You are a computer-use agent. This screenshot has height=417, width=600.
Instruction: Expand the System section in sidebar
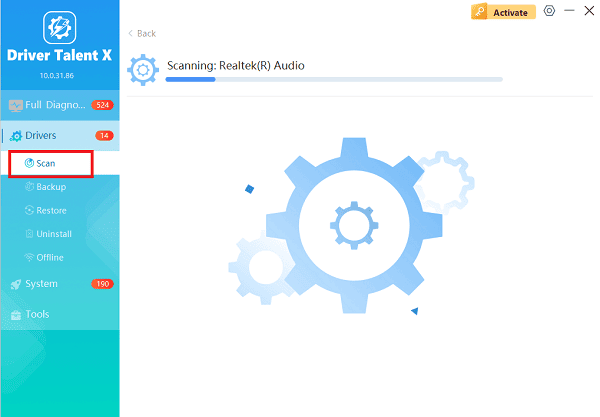coord(41,284)
